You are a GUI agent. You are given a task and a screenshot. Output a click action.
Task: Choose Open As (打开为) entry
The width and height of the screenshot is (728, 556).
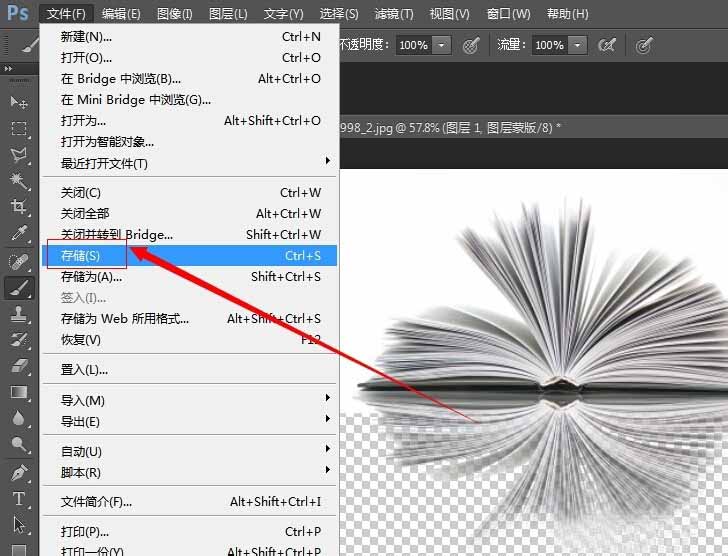tap(189, 121)
